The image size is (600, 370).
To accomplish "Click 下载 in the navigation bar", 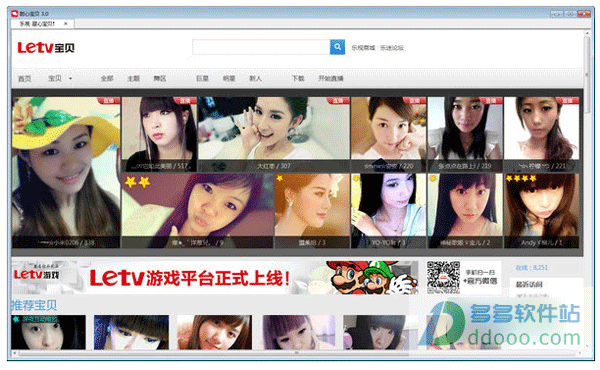I will click(298, 78).
